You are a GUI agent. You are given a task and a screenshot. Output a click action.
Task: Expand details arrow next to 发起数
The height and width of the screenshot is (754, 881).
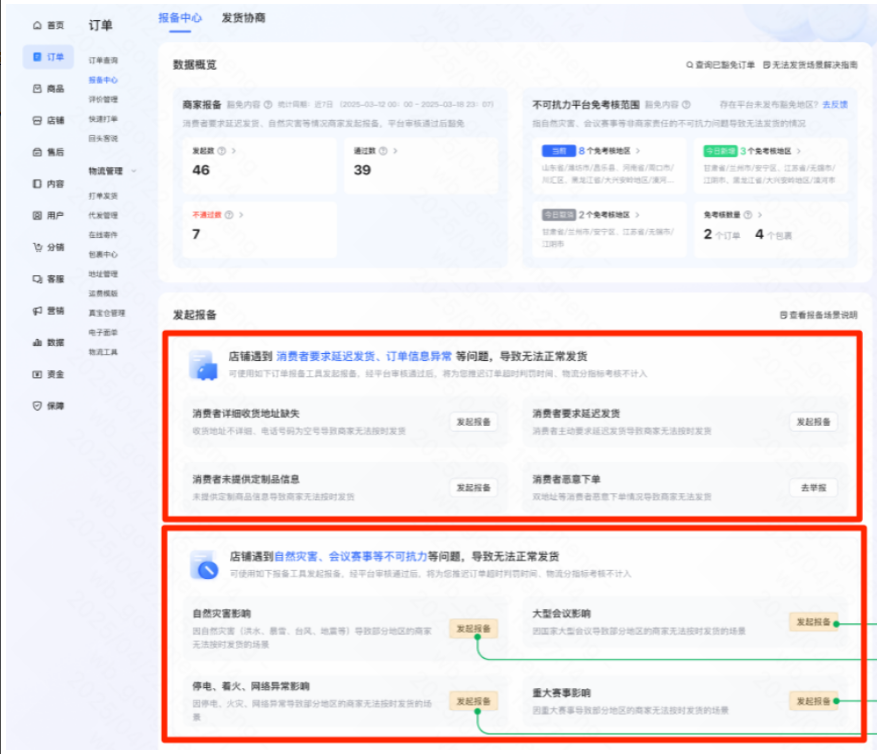(x=234, y=151)
